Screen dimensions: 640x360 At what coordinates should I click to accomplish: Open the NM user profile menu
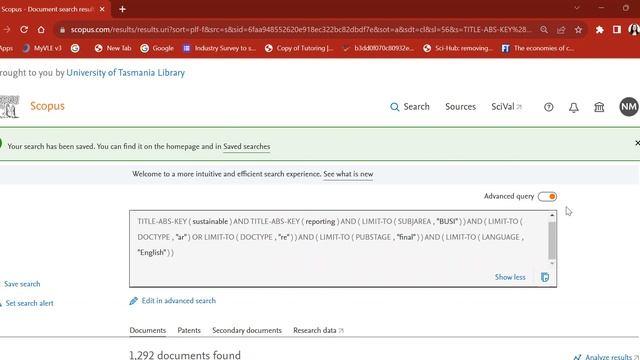point(629,107)
